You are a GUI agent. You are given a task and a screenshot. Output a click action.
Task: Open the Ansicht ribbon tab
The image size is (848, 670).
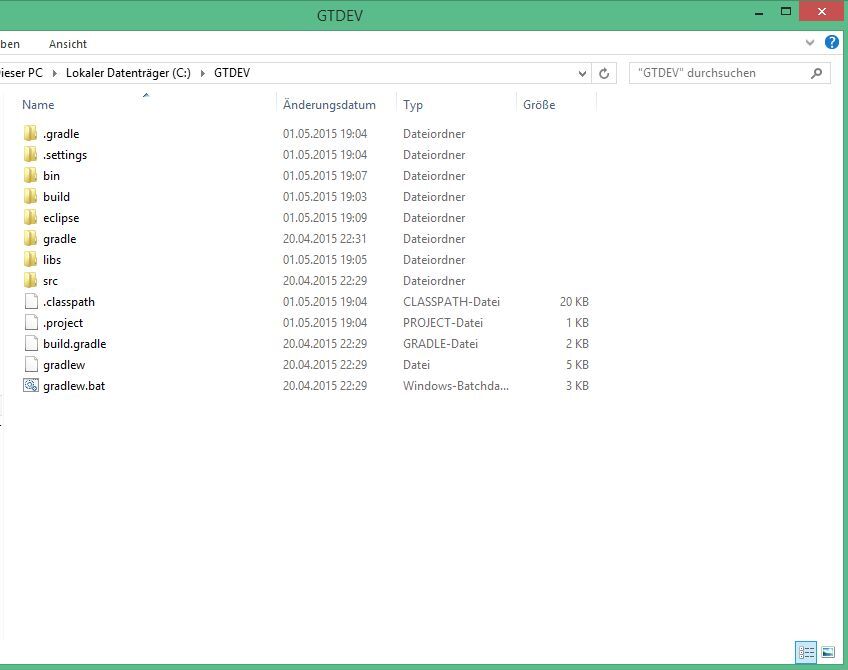pos(68,44)
